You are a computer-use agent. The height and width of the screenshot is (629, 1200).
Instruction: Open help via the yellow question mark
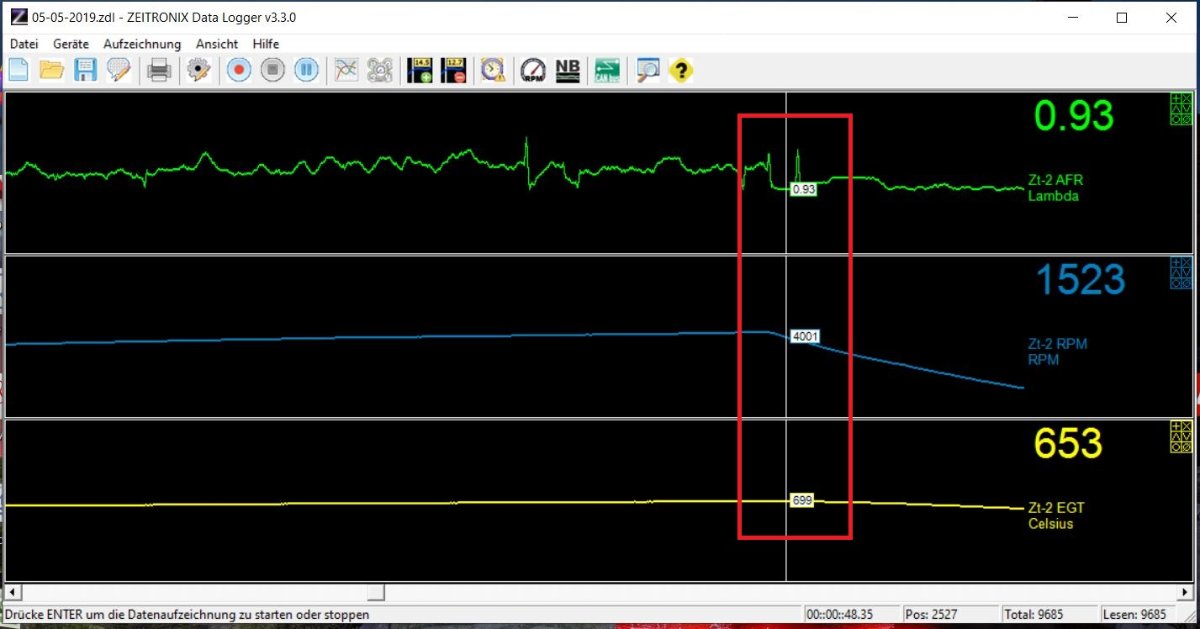[x=681, y=70]
